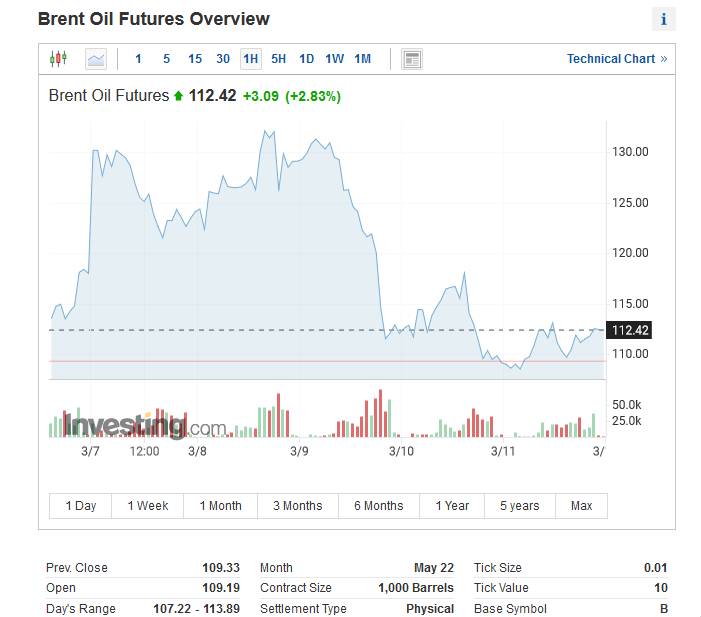Set chart interval to 5 minutes
This screenshot has height=617, width=701.
[x=166, y=59]
